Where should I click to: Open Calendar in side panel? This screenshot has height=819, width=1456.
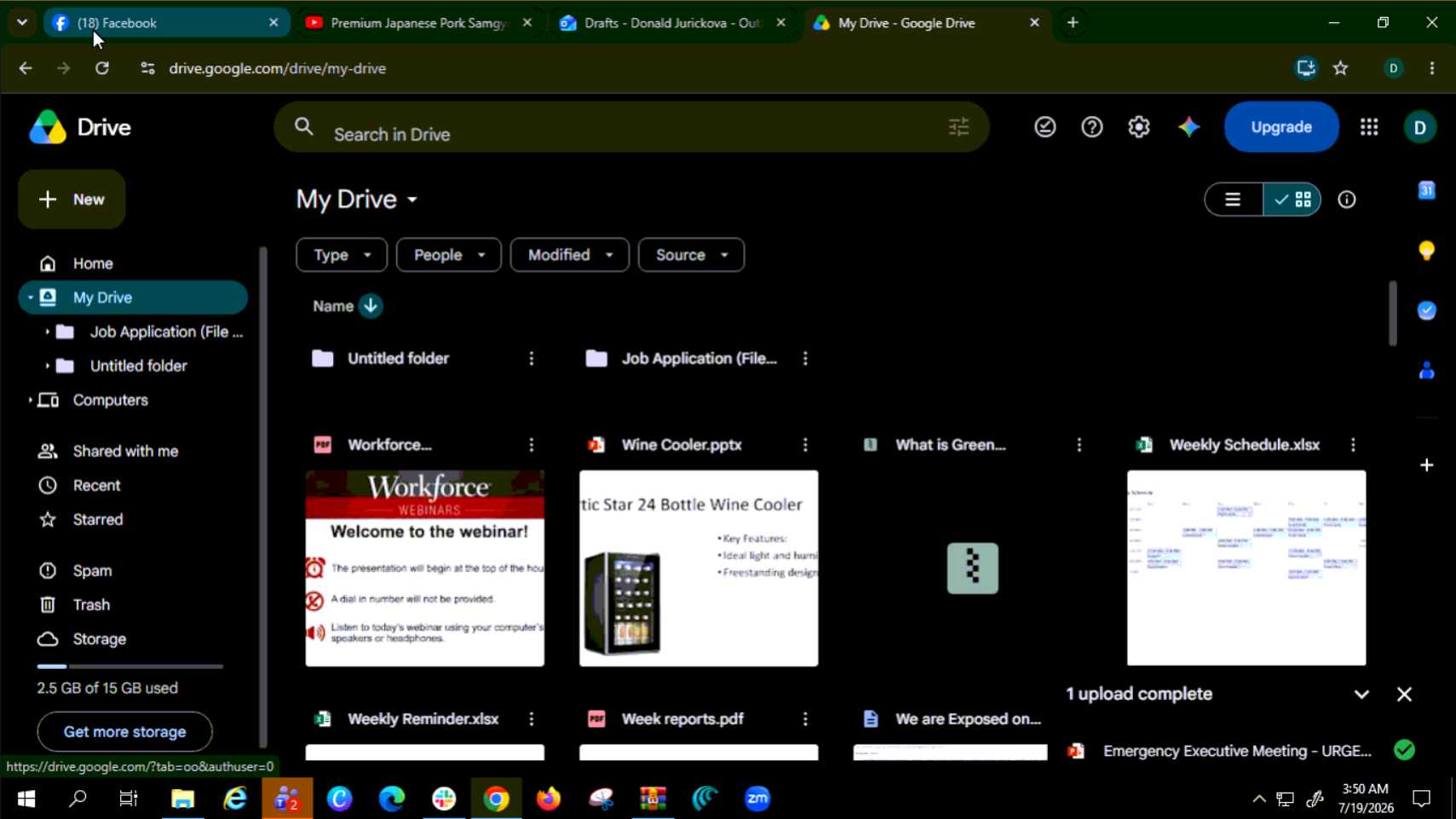click(1426, 190)
